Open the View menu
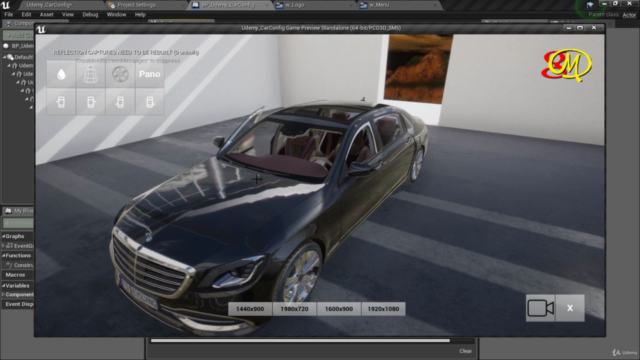This screenshot has width=640, height=360. 68,14
